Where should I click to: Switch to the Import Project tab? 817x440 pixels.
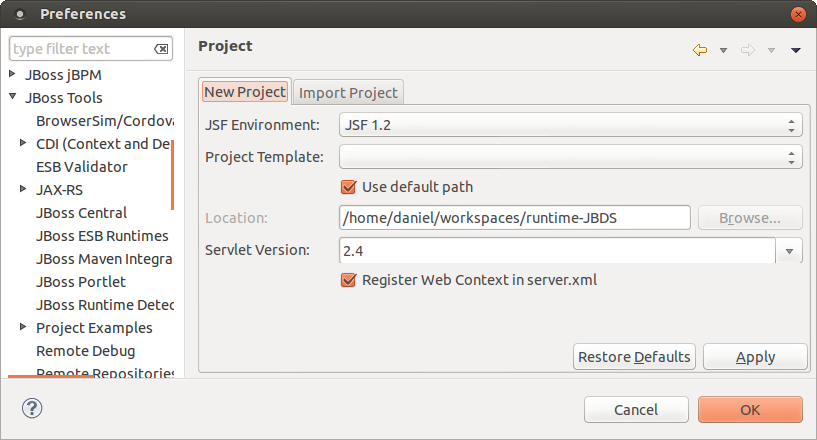click(x=348, y=92)
